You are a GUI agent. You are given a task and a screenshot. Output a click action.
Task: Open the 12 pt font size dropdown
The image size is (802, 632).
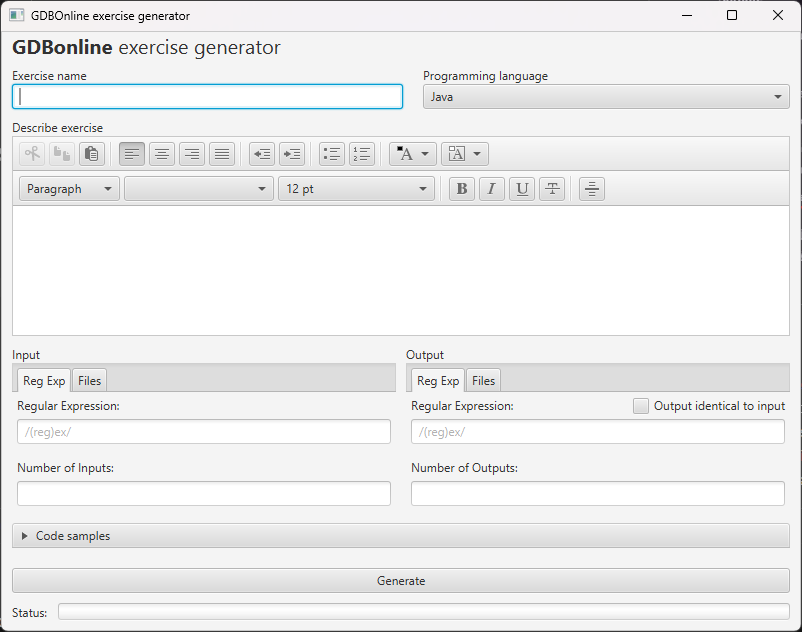[357, 189]
